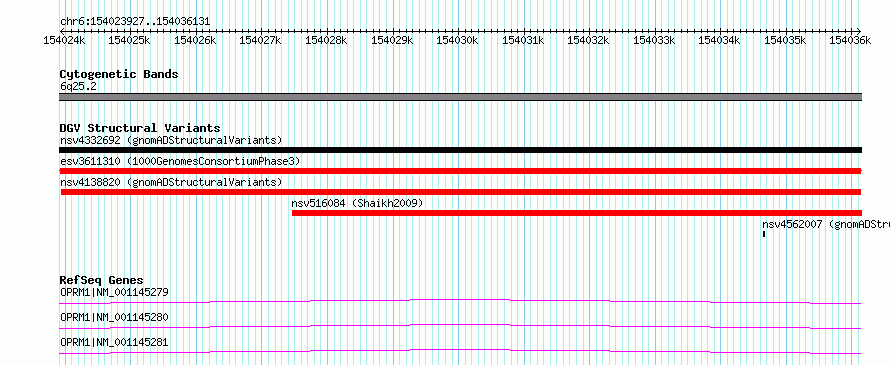Image resolution: width=890 pixels, height=365 pixels.
Task: Select the DGV Structural Variants track title
Action: (x=140, y=128)
